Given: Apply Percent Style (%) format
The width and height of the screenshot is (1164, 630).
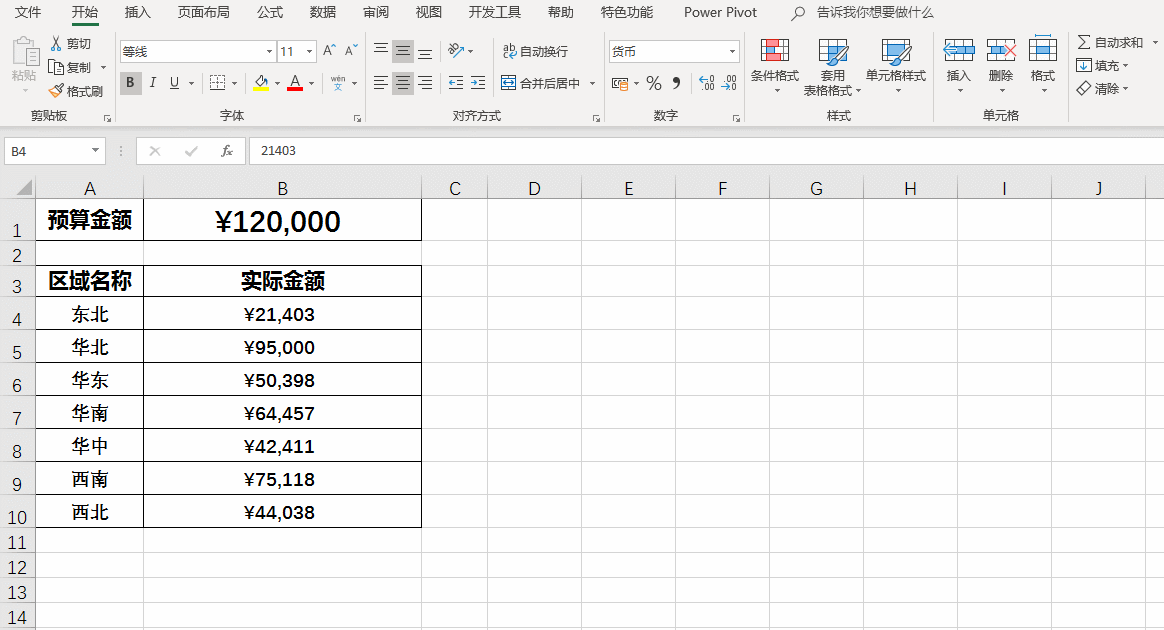Looking at the screenshot, I should (654, 83).
